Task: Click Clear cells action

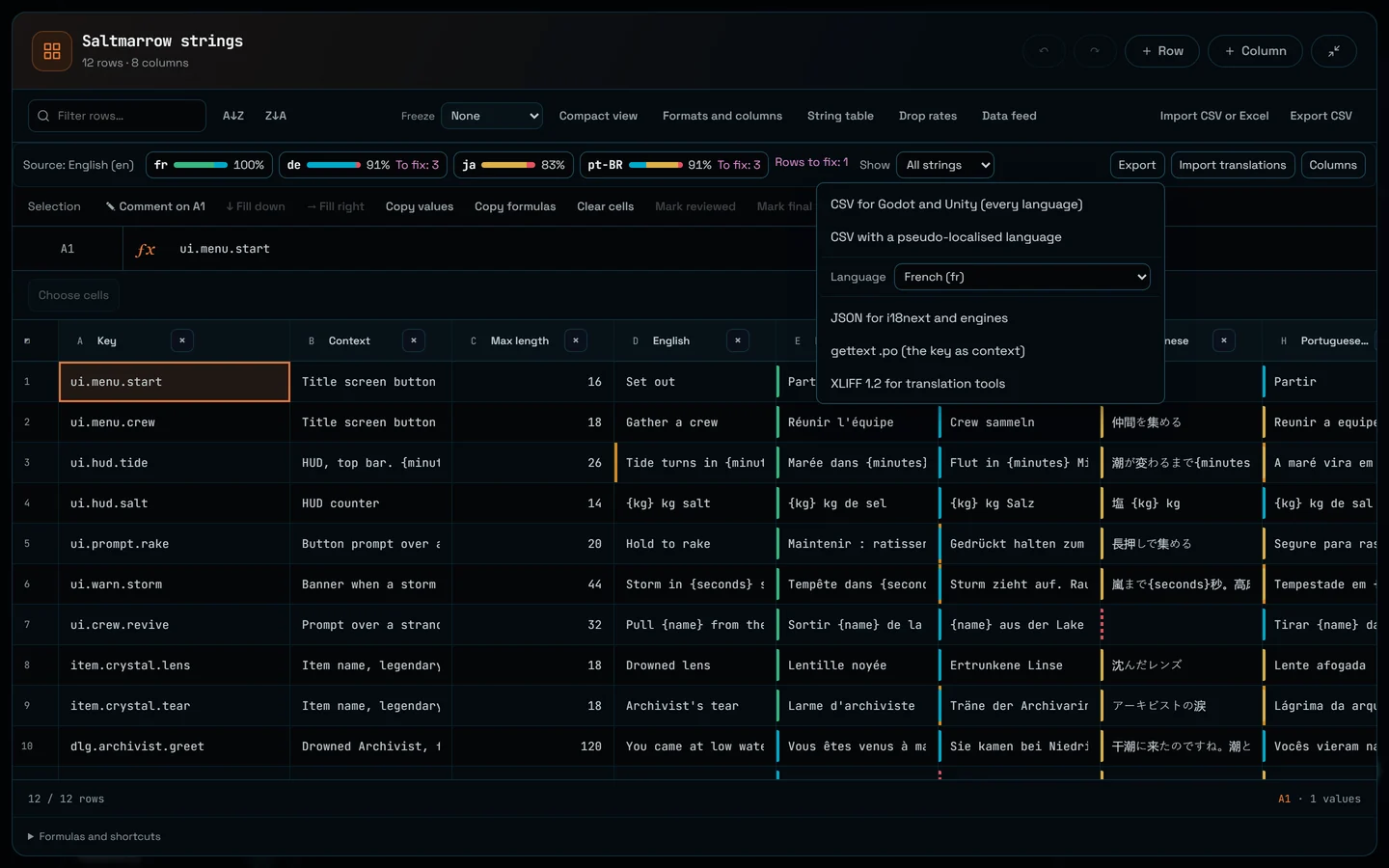Action: 606,206
